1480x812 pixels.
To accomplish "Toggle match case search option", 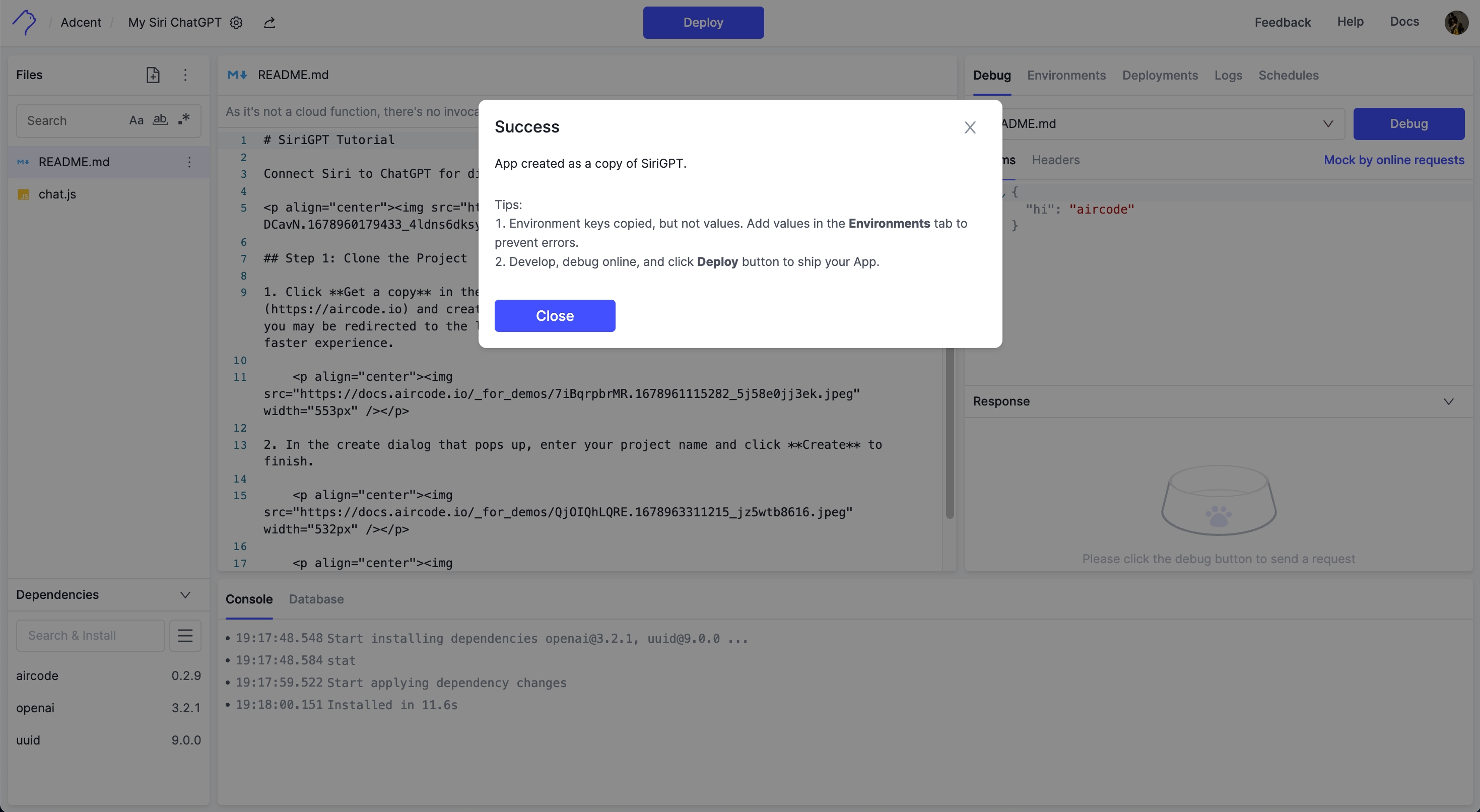I will tap(136, 120).
